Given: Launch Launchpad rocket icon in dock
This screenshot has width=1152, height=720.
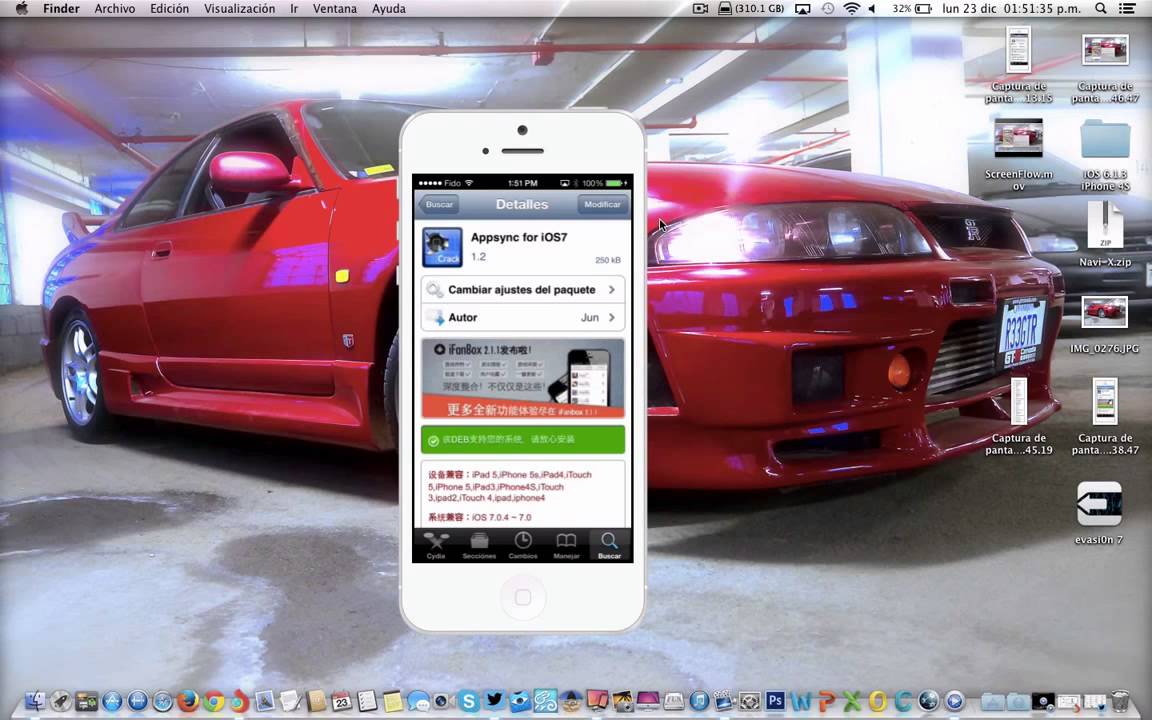Looking at the screenshot, I should pos(60,701).
